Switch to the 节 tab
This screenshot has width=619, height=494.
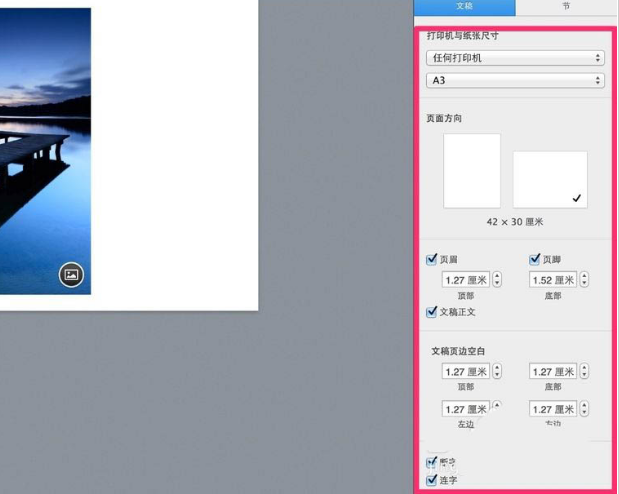coord(566,6)
